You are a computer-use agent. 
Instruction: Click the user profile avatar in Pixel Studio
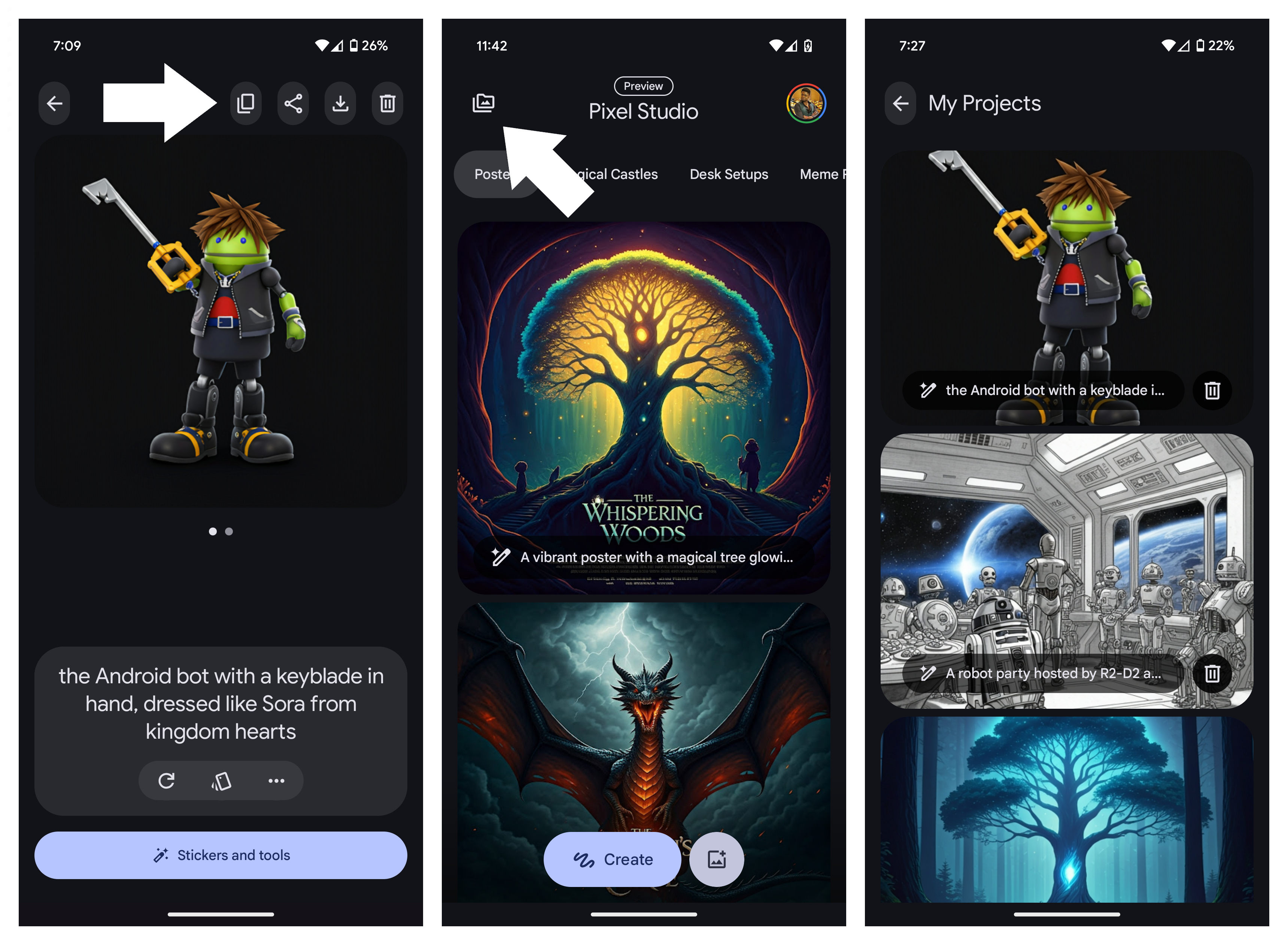(807, 103)
